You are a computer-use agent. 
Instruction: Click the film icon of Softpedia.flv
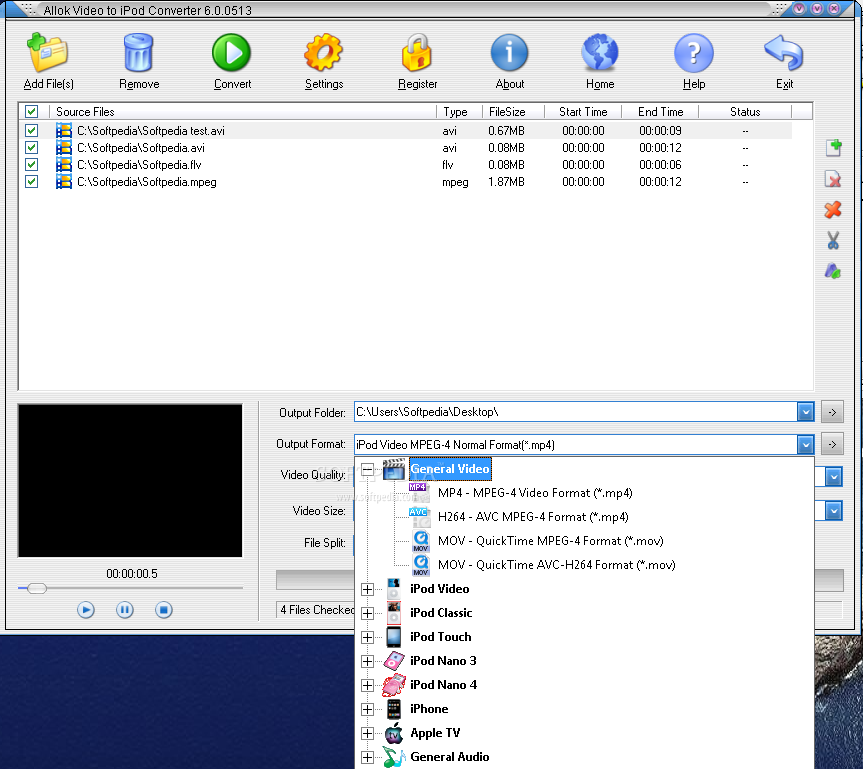pos(64,165)
